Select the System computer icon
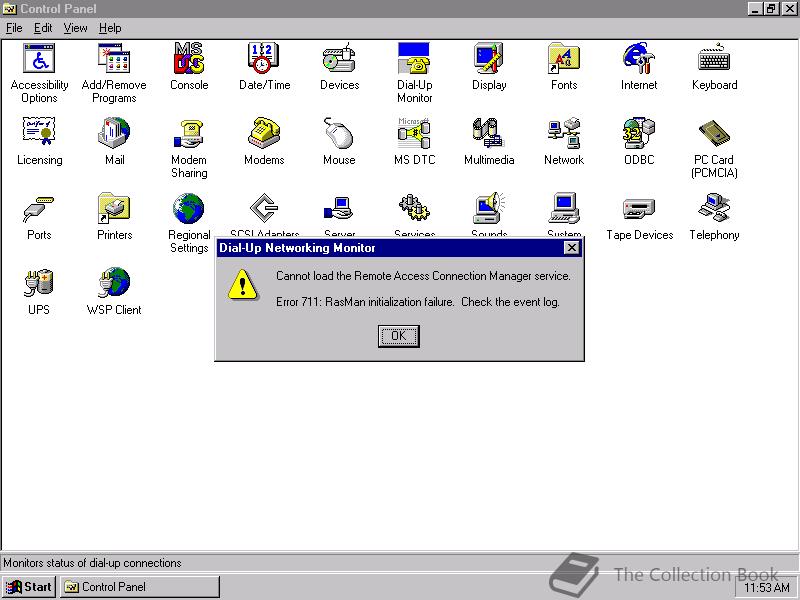The width and height of the screenshot is (800, 600). click(x=564, y=208)
